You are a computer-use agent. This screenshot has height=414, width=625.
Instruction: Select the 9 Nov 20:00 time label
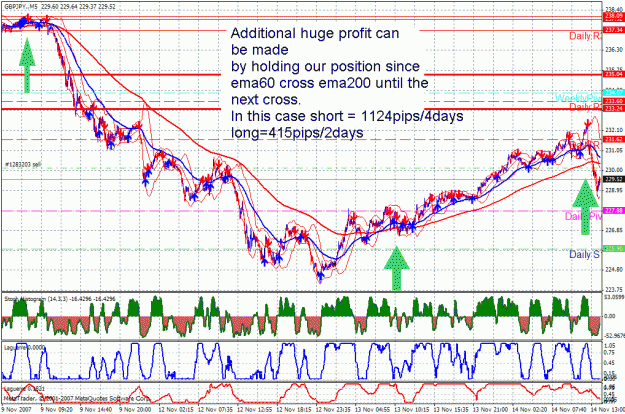[135, 410]
